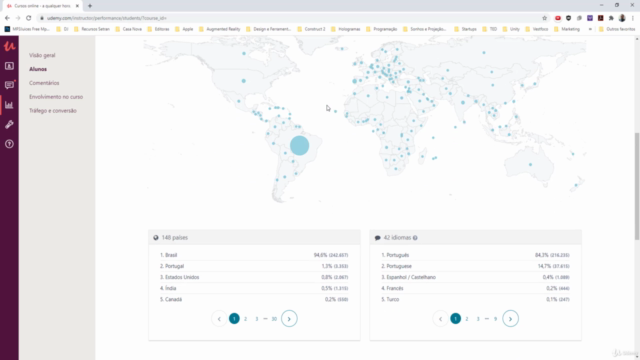Jump to page 30 of countries list
Image resolution: width=640 pixels, height=360 pixels.
click(274, 319)
